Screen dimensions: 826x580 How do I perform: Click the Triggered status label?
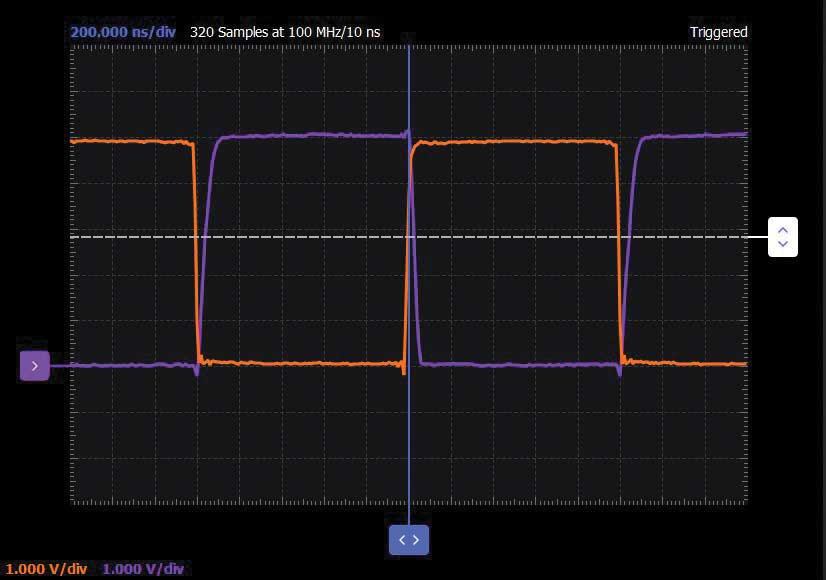[x=719, y=32]
